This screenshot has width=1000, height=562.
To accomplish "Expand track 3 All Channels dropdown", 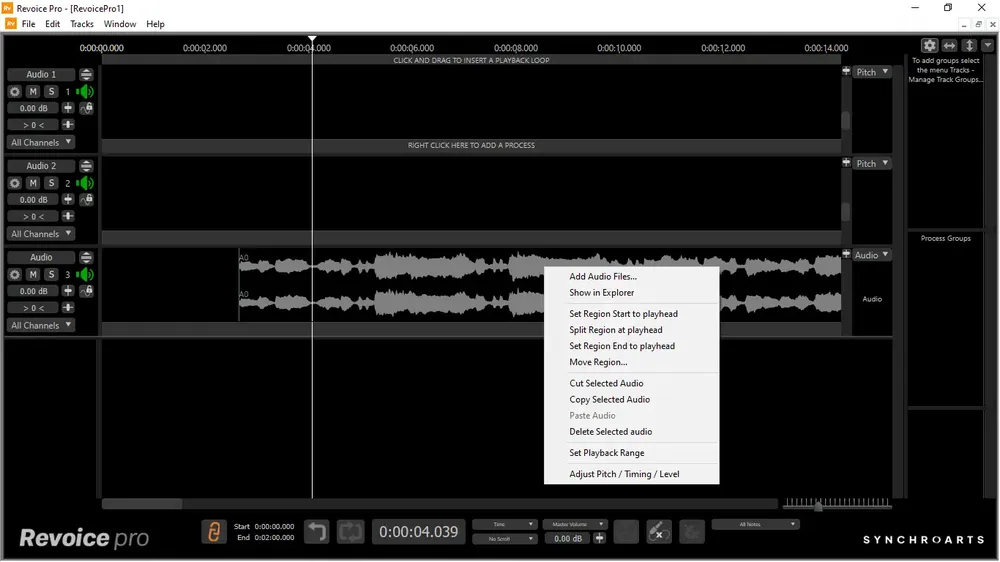I will pyautogui.click(x=41, y=325).
